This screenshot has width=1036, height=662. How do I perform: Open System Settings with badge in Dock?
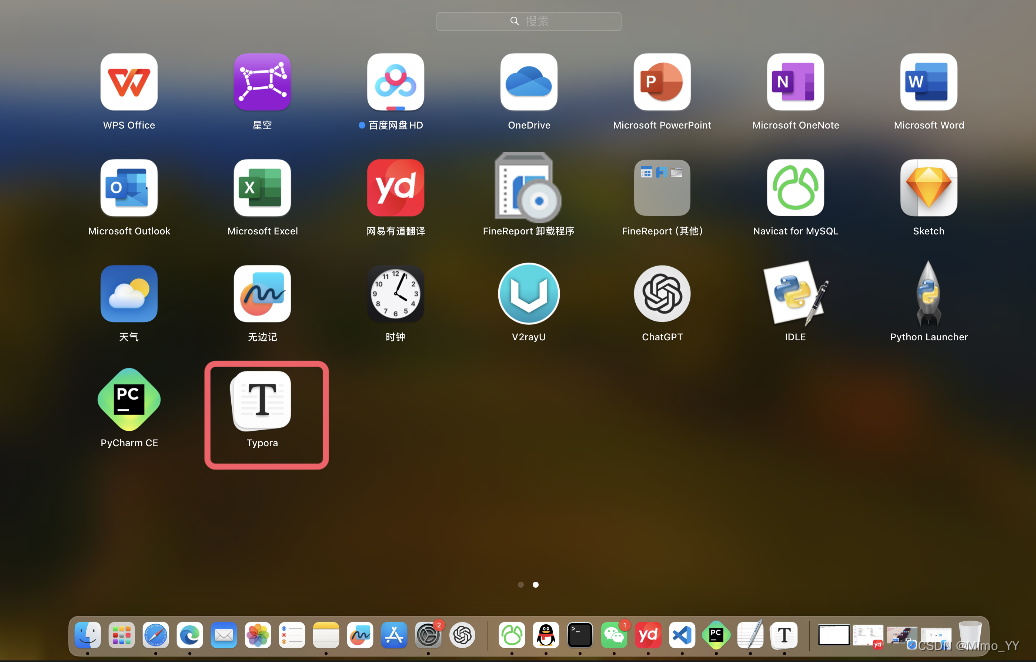pos(428,636)
